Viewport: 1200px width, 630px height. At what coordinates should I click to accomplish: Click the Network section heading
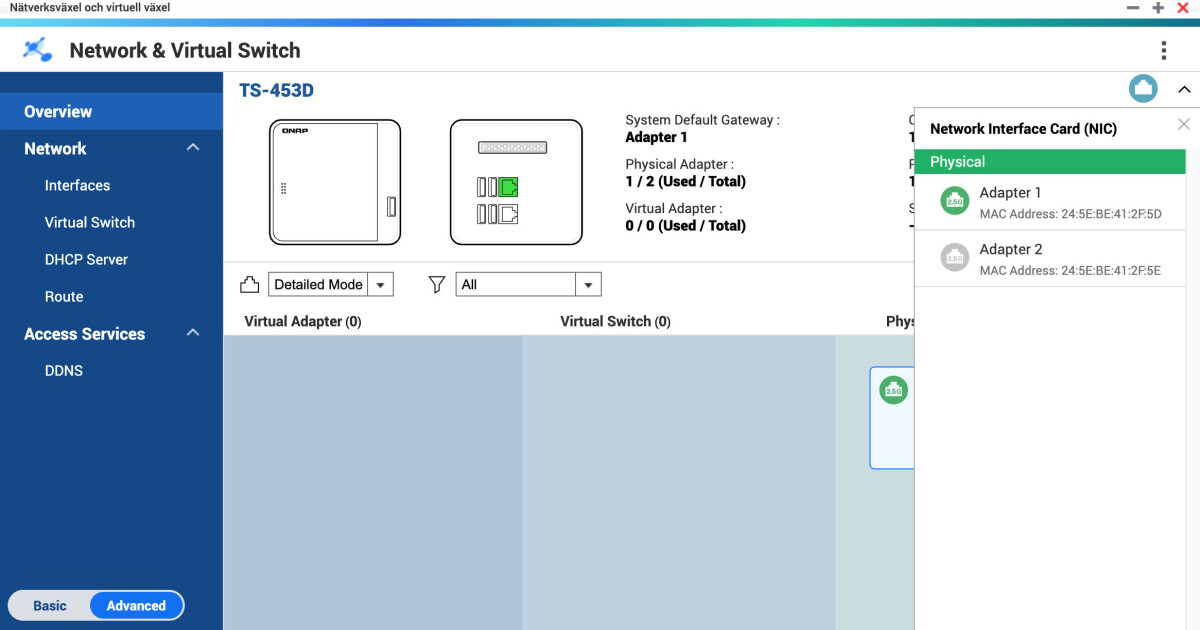pyautogui.click(x=55, y=148)
